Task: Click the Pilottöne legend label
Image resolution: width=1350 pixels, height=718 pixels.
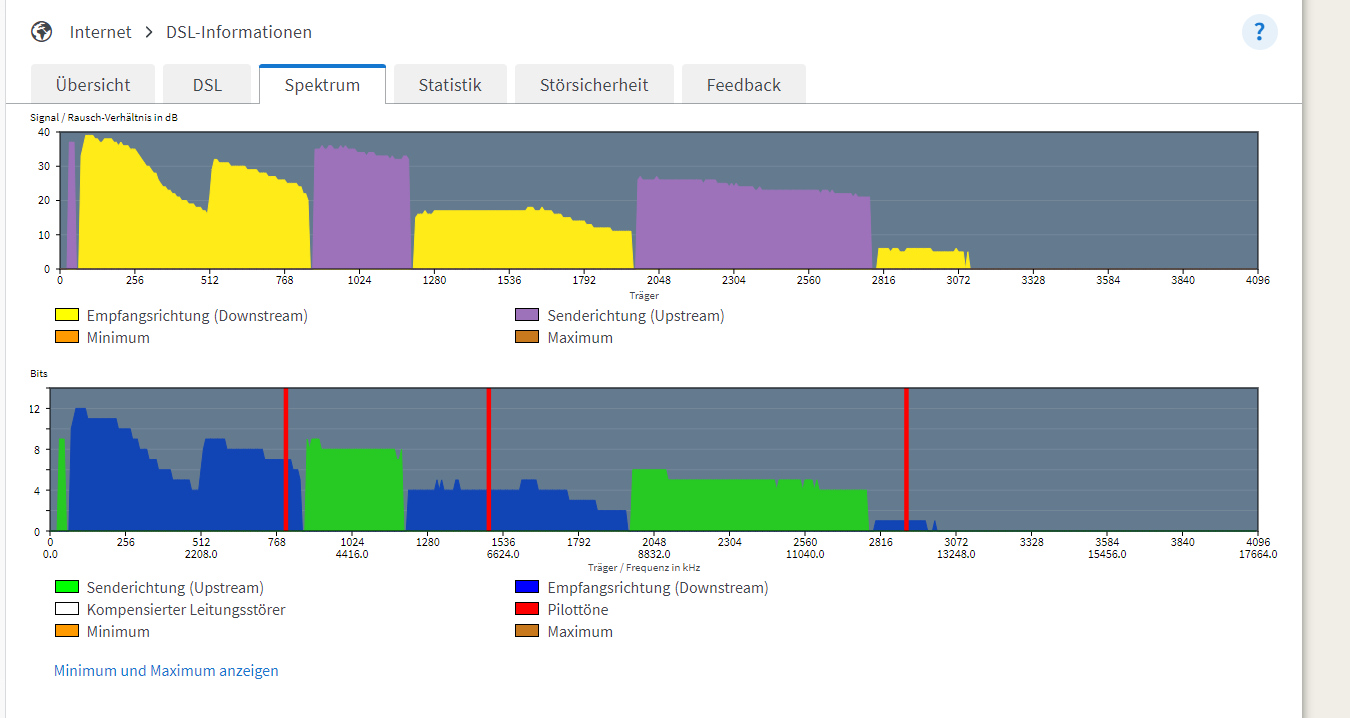Action: tap(578, 609)
